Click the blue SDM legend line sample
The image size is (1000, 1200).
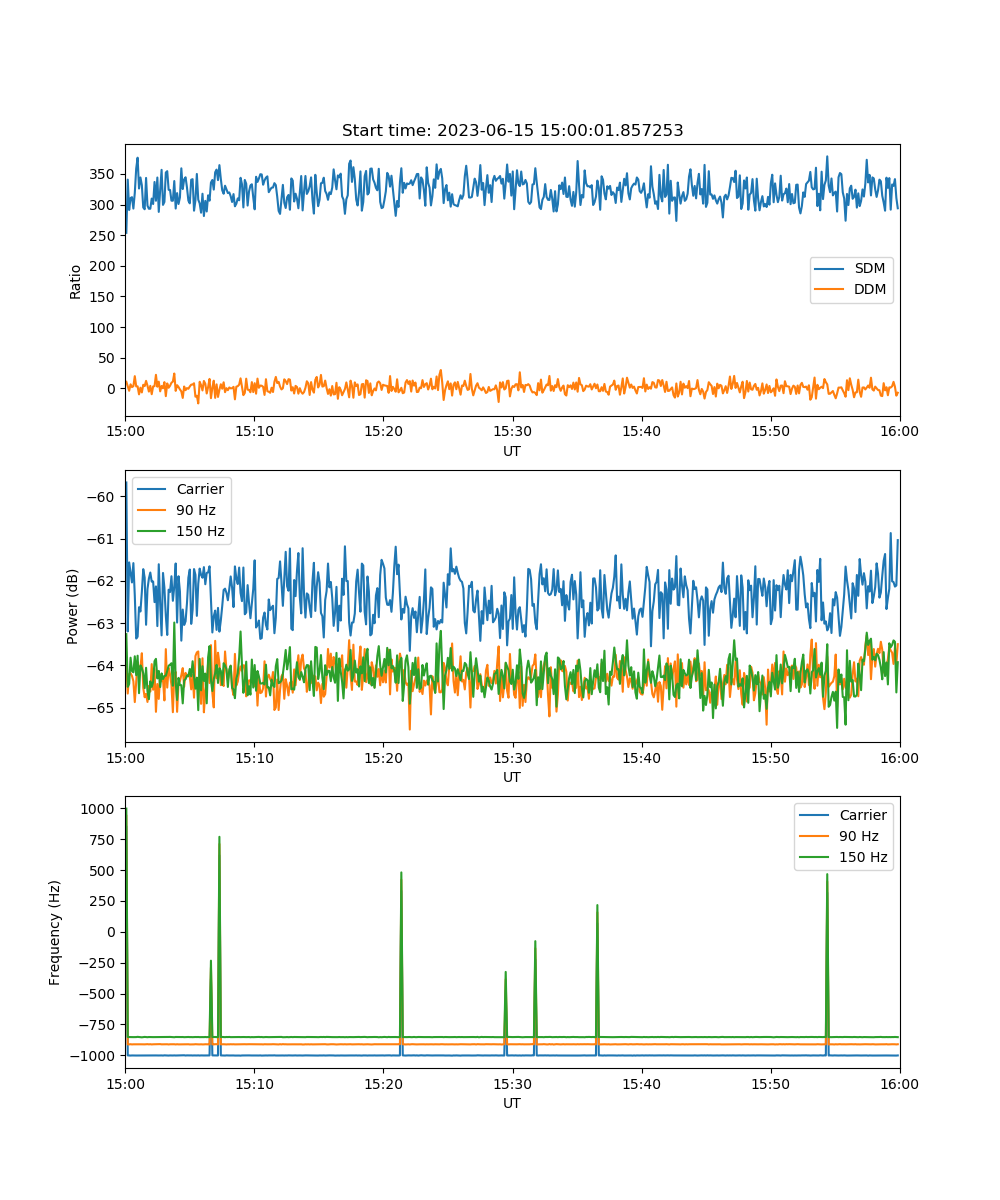pyautogui.click(x=830, y=269)
